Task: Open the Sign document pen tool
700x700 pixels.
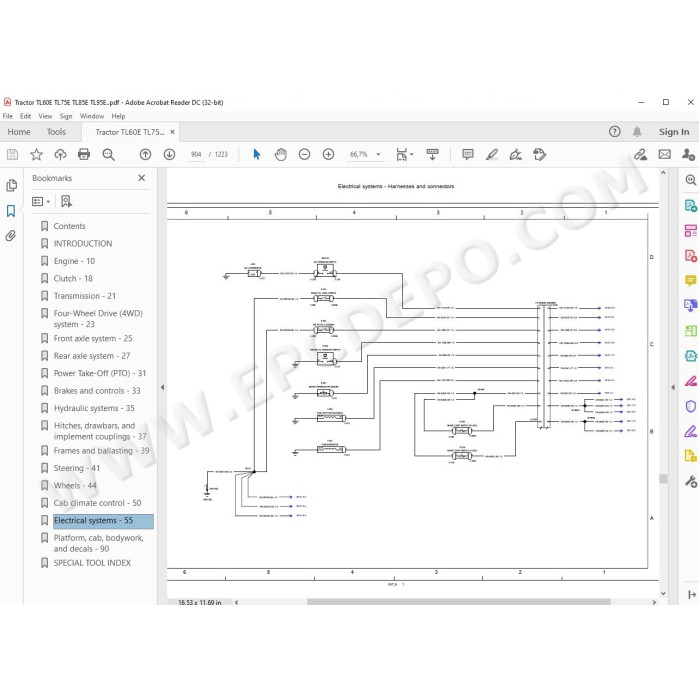Action: (x=516, y=154)
